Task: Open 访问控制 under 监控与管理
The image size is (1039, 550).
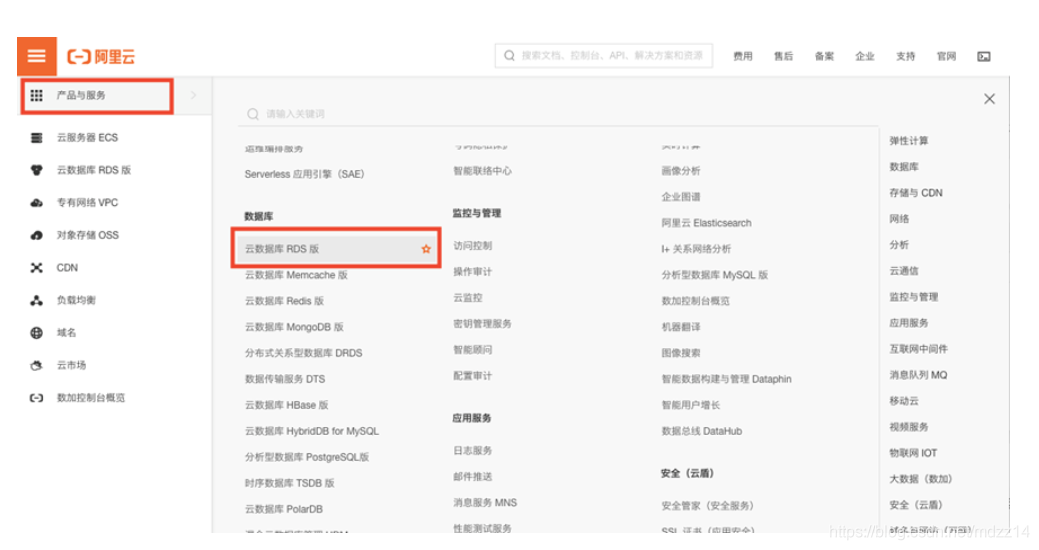Action: pos(472,246)
